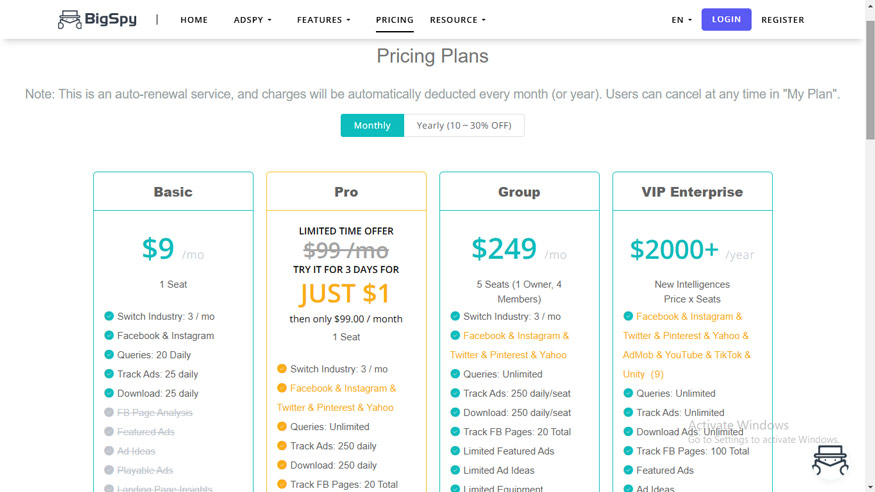Switch billing to Yearly (10~30% OFF)

[464, 126]
